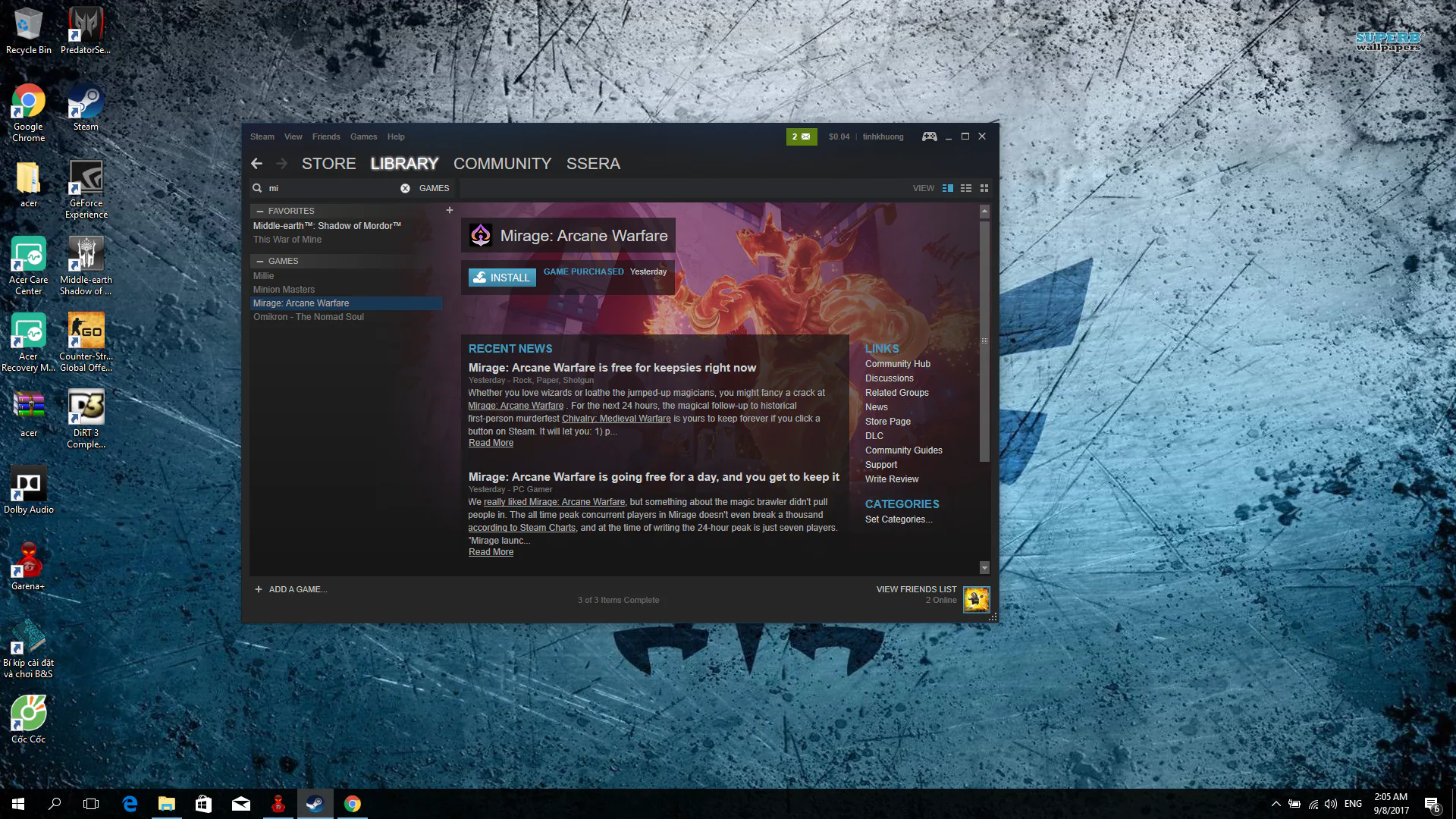Switch library to list view
The height and width of the screenshot is (819, 1456).
[966, 188]
